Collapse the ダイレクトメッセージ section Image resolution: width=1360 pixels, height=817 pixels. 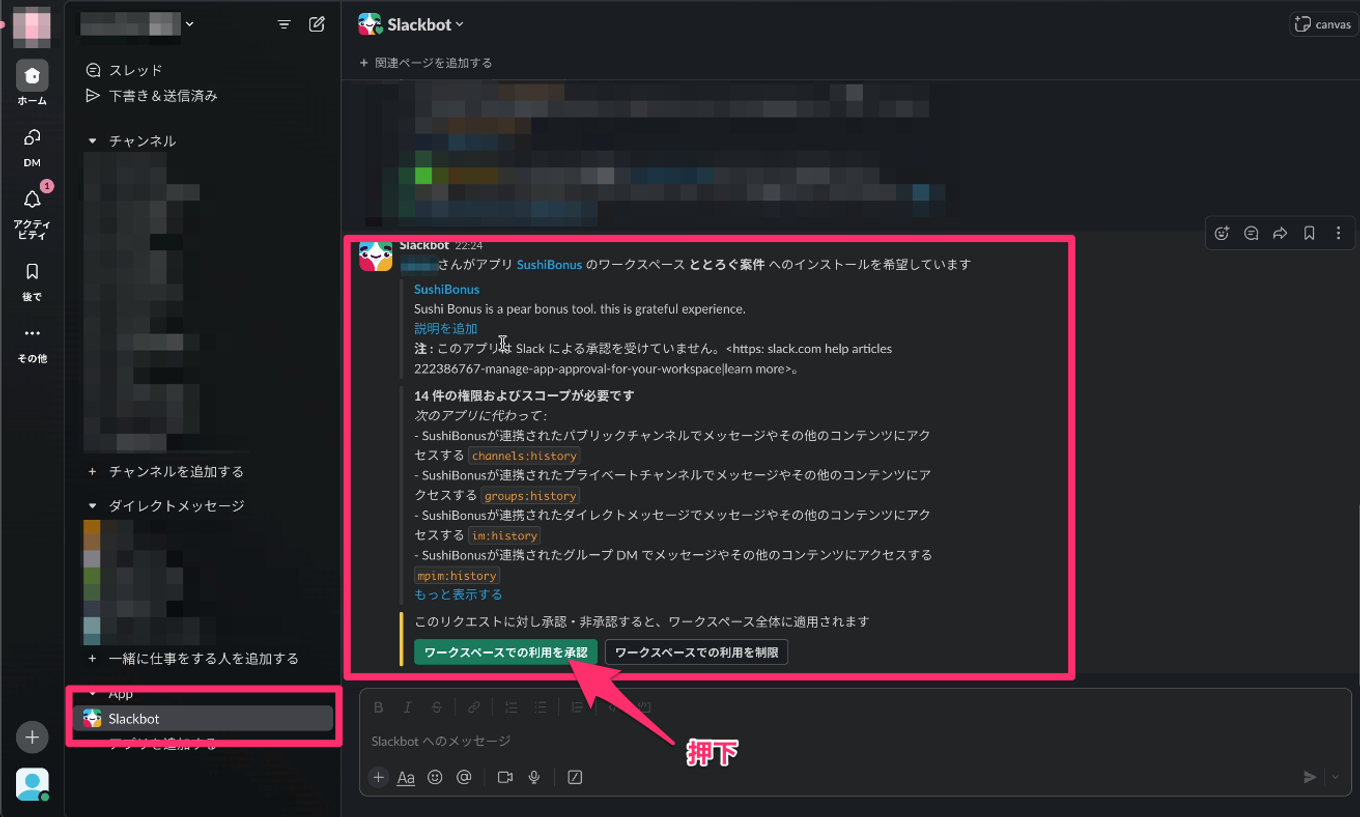tap(92, 506)
